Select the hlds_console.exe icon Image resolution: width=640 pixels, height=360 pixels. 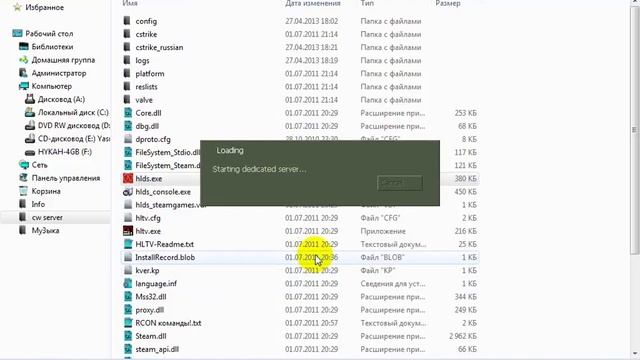128,191
